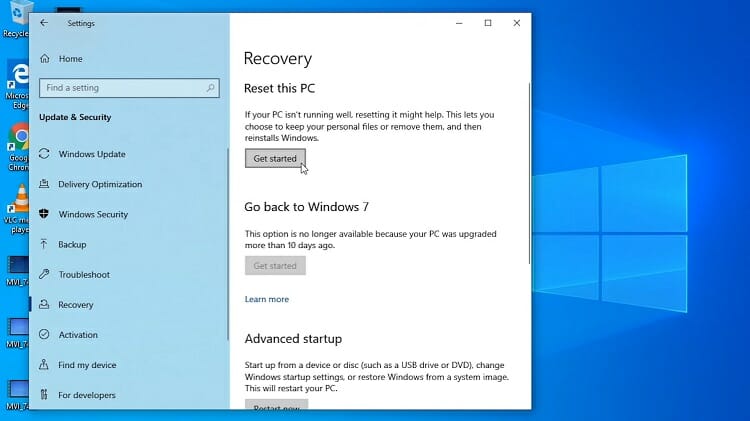Viewport: 750px width, 421px height.
Task: Click the Activation checkmark icon
Action: (44, 334)
